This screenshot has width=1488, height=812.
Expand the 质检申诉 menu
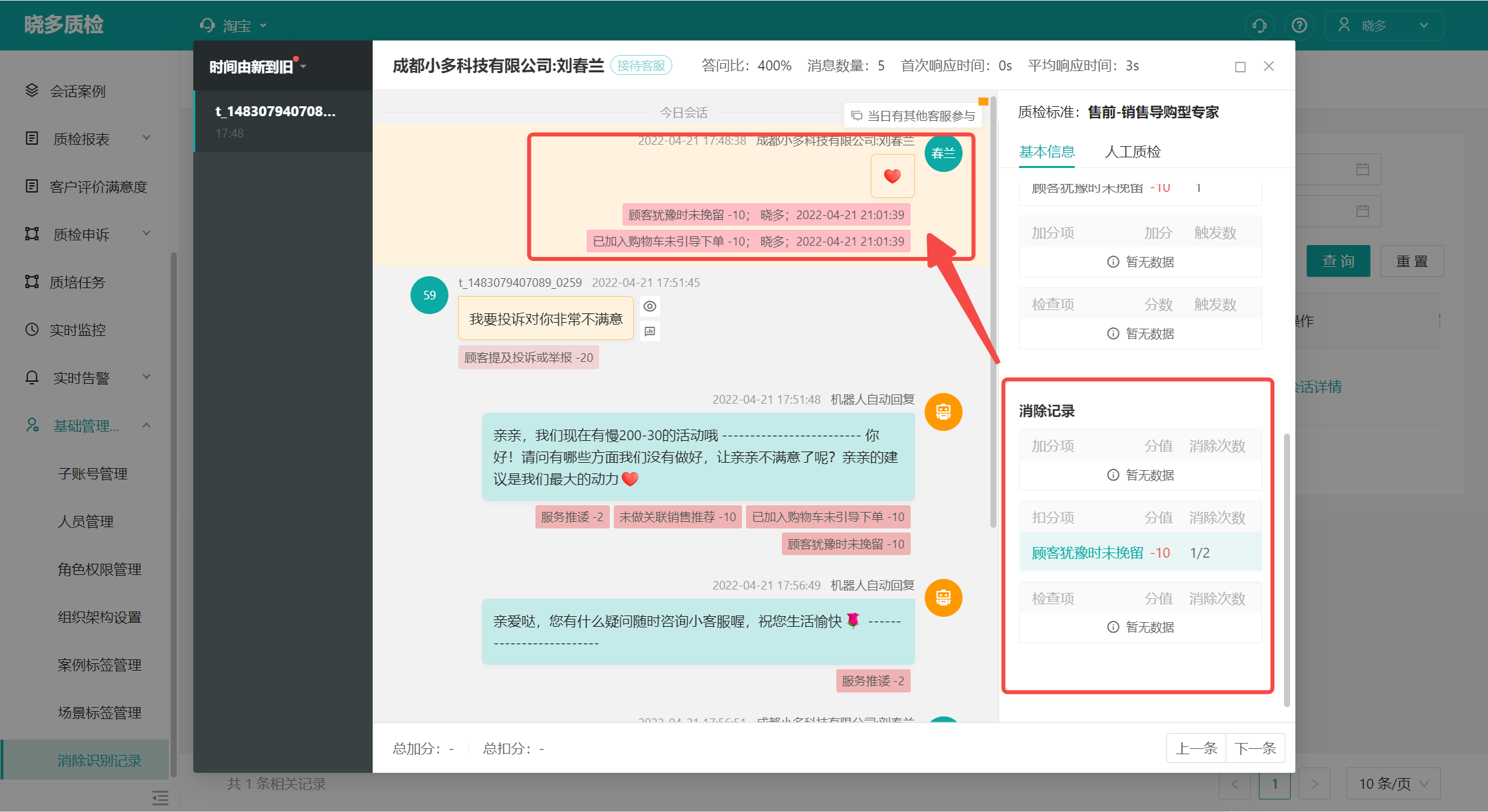tap(147, 233)
